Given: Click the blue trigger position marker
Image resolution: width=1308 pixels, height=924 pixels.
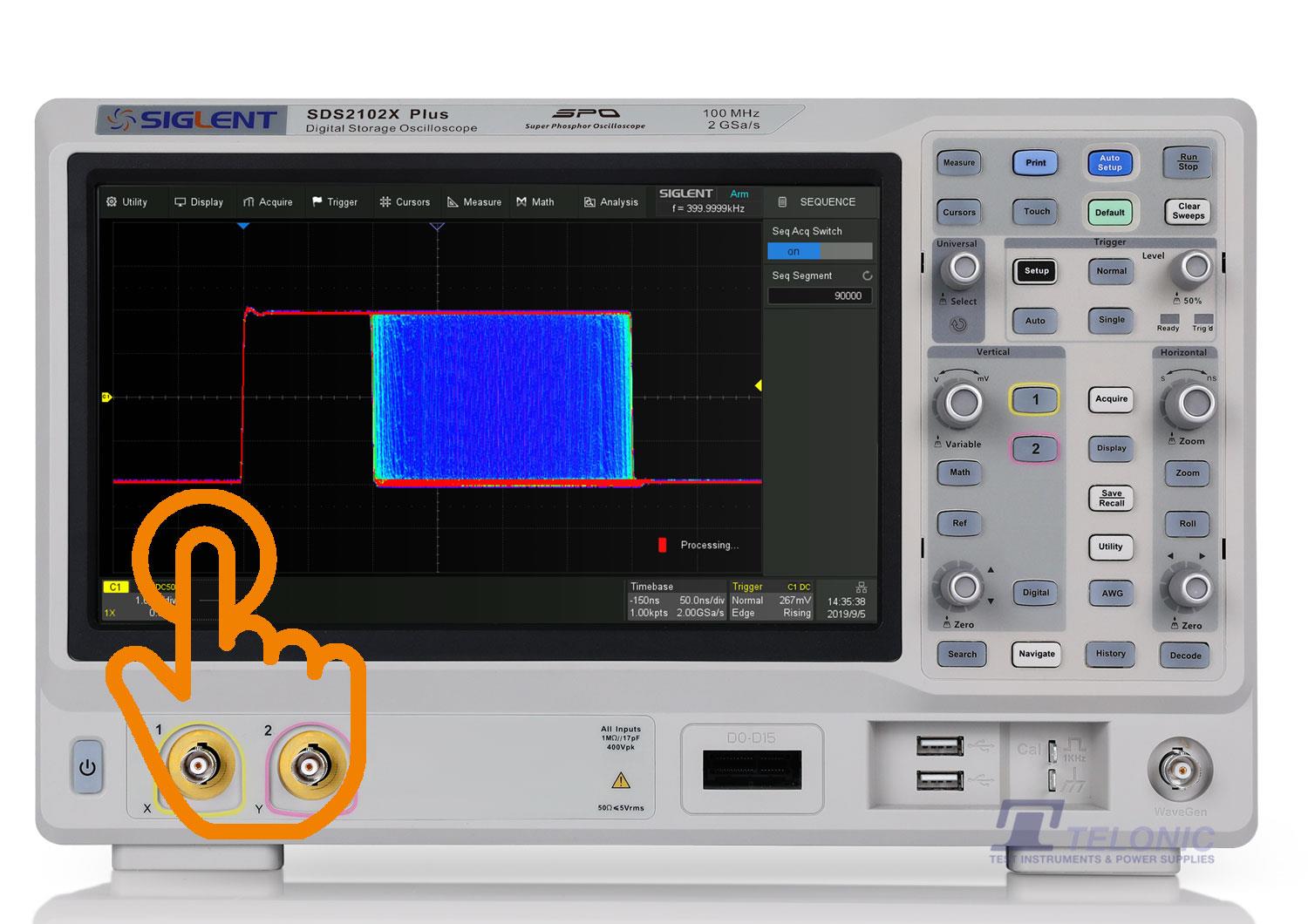Looking at the screenshot, I should click(244, 226).
